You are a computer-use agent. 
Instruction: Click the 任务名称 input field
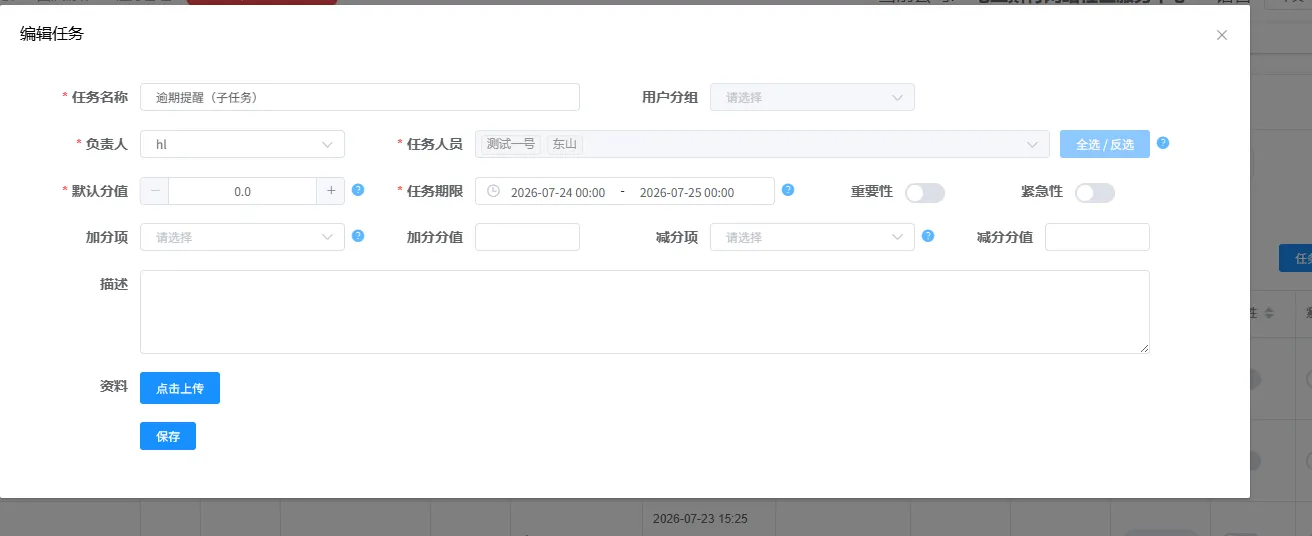pos(360,97)
